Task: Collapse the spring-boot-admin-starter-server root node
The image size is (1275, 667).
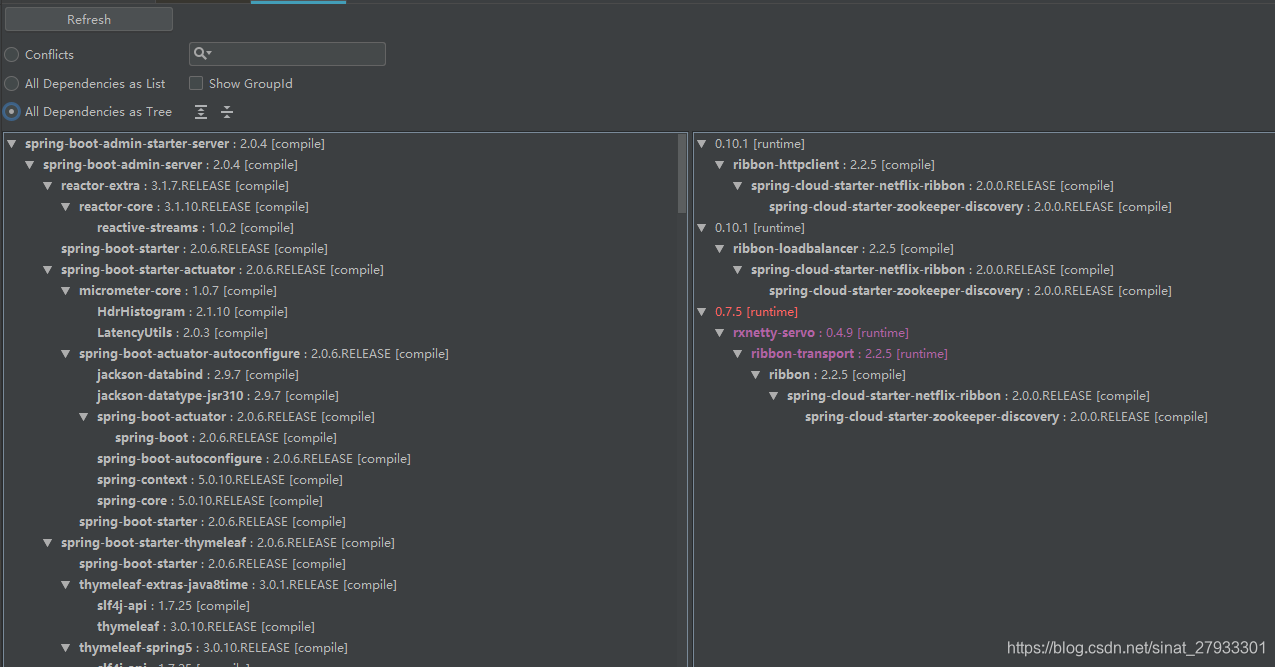Action: pos(12,144)
